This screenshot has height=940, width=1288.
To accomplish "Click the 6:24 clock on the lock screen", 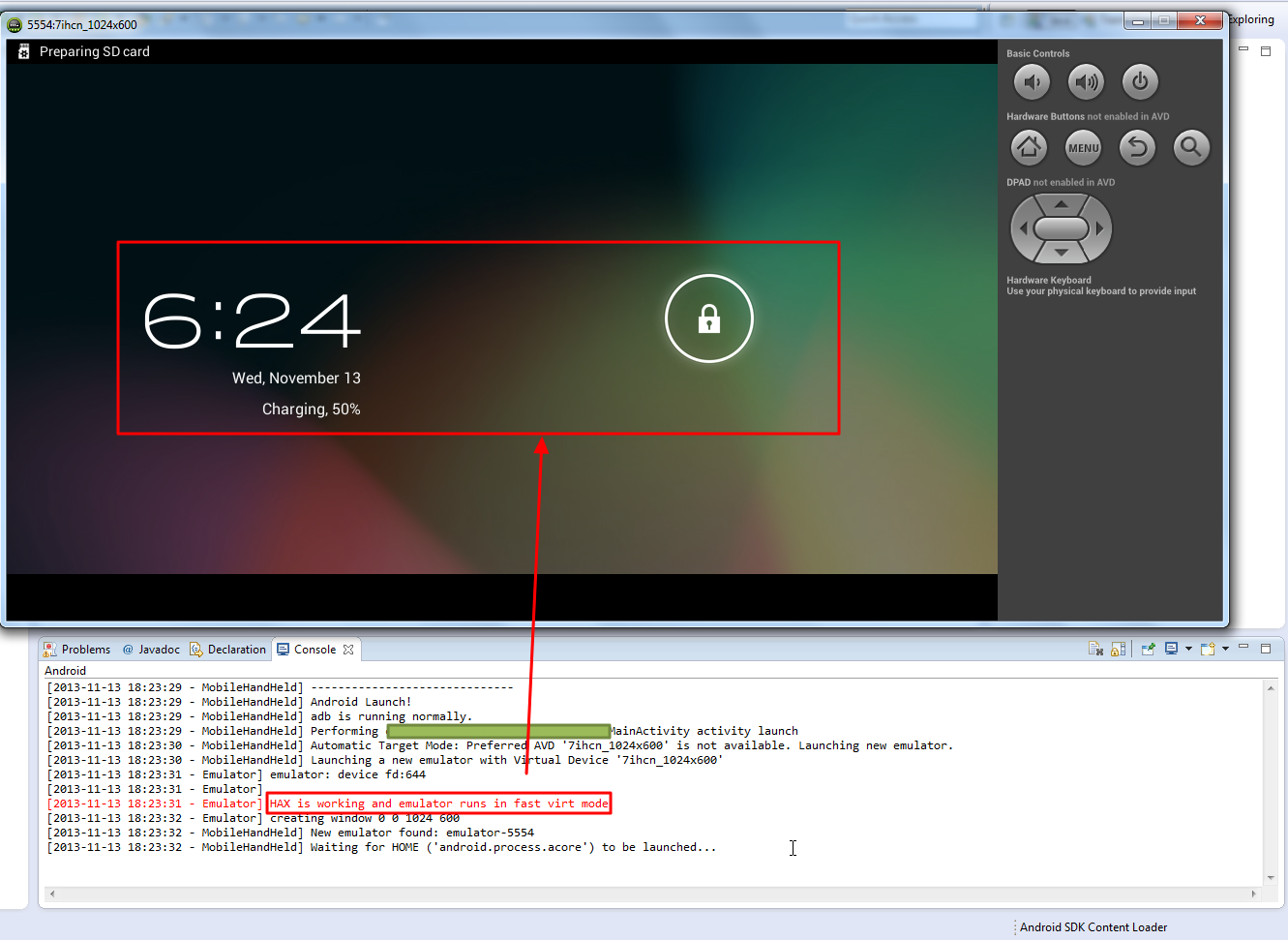I will 253,320.
